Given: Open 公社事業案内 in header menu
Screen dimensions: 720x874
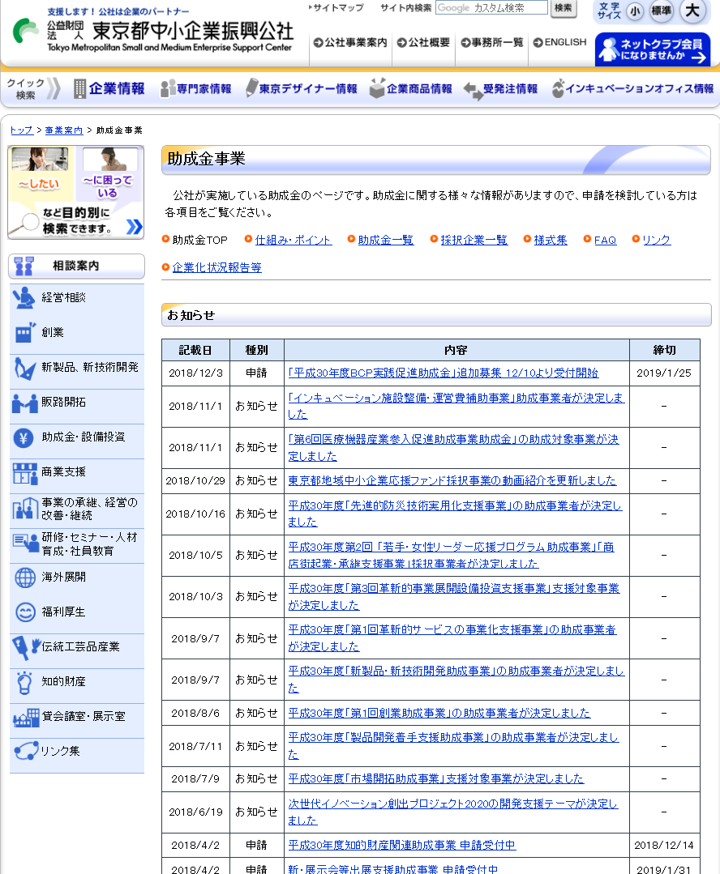Looking at the screenshot, I should pos(350,42).
